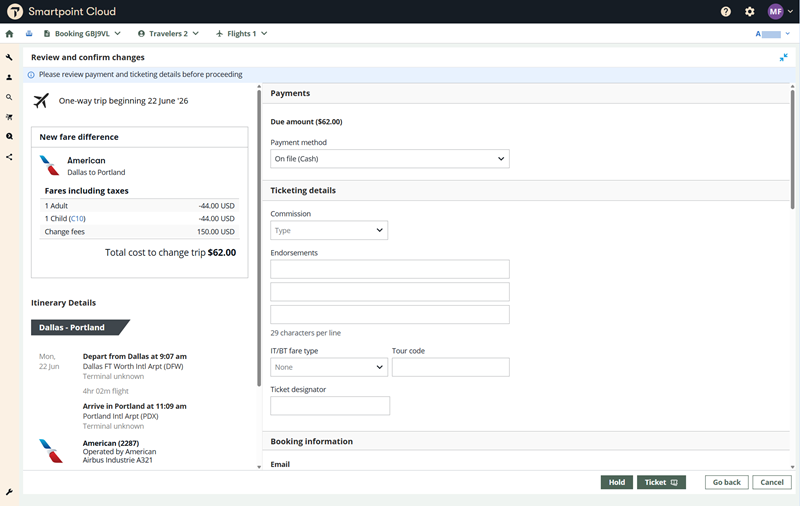This screenshot has height=506, width=800.
Task: Click the MF user avatar
Action: [x=776, y=12]
